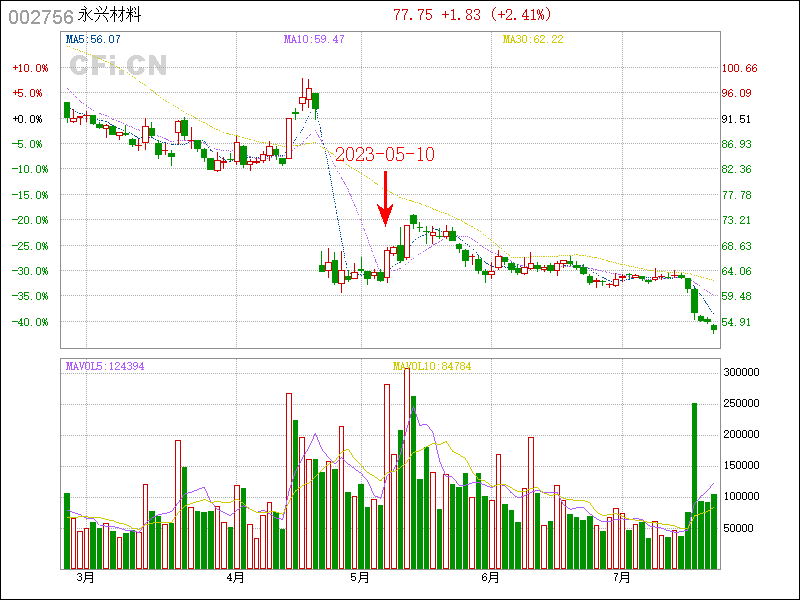The width and height of the screenshot is (800, 600).
Task: Click the -40.0% label on left axis
Action: (29, 322)
